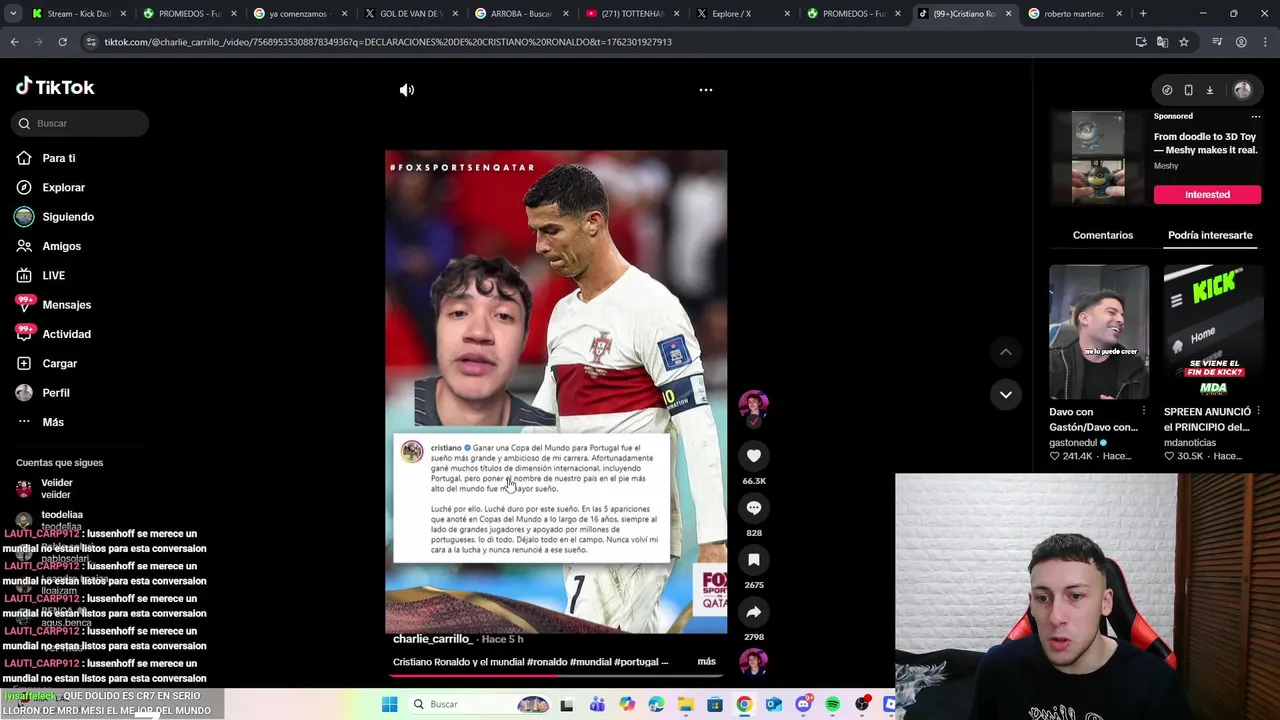Share the video with the arrow icon
Image resolution: width=1280 pixels, height=720 pixels.
tap(754, 612)
